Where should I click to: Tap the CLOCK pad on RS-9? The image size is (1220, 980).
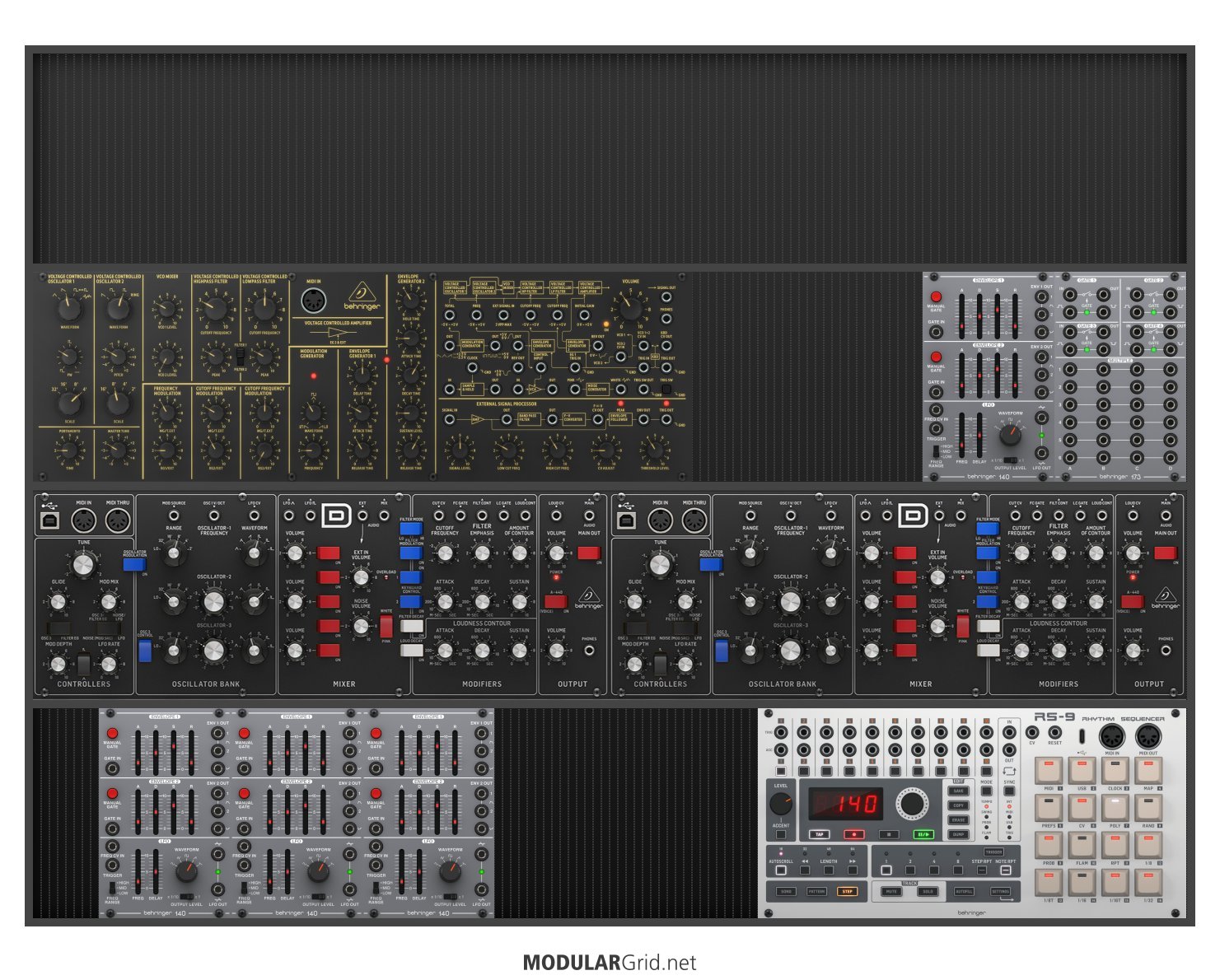[x=1115, y=770]
